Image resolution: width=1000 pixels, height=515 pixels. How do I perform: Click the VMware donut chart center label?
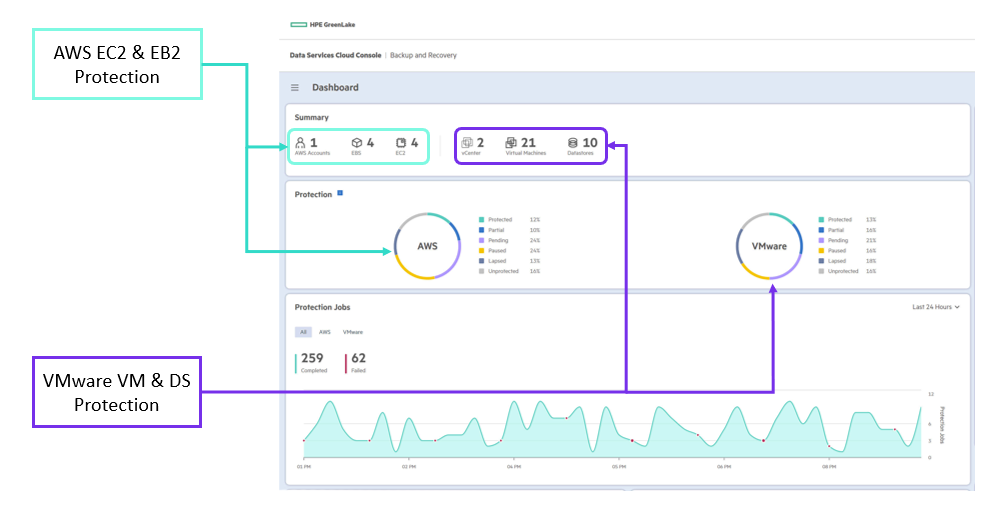769,246
